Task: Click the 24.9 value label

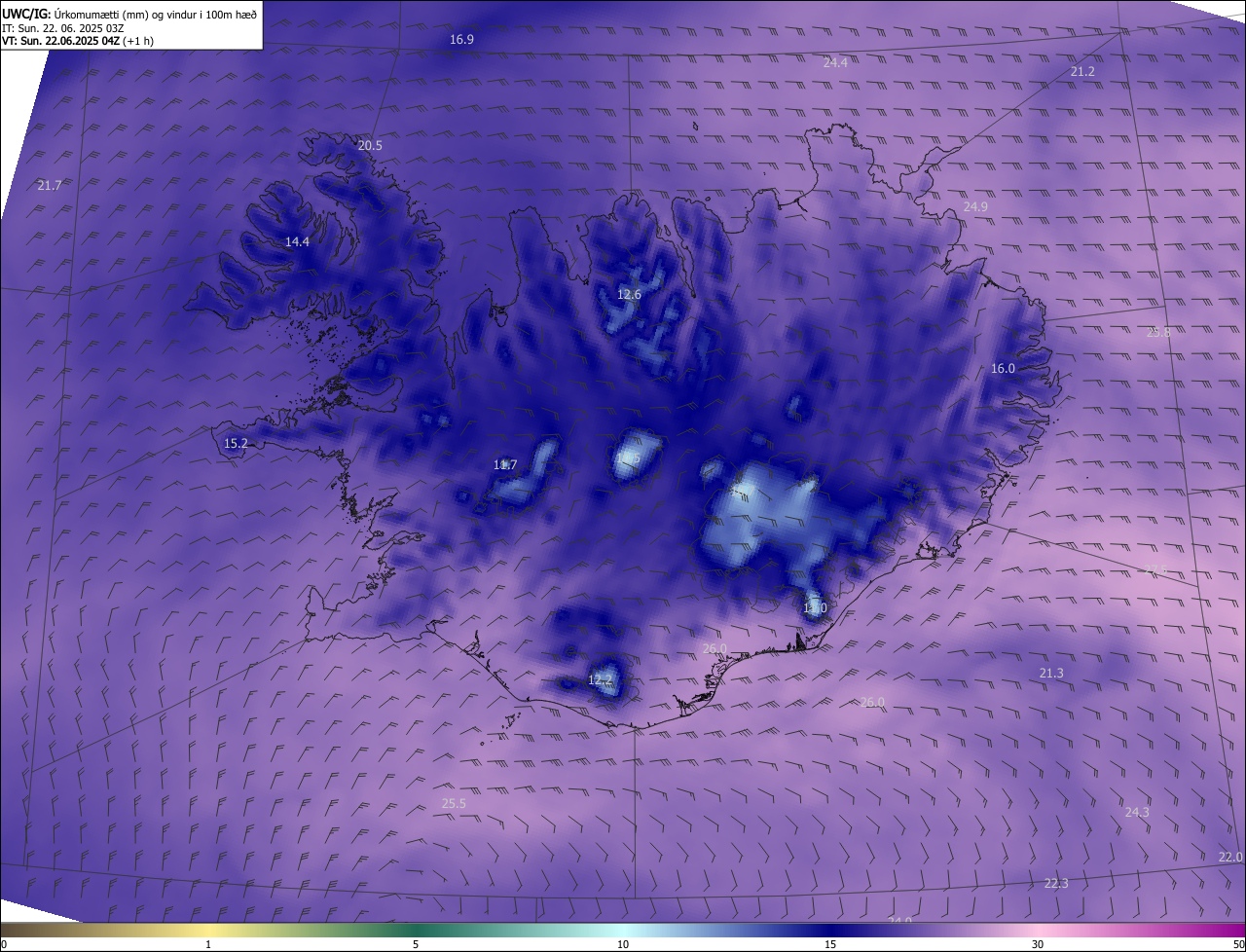Action: (x=975, y=207)
